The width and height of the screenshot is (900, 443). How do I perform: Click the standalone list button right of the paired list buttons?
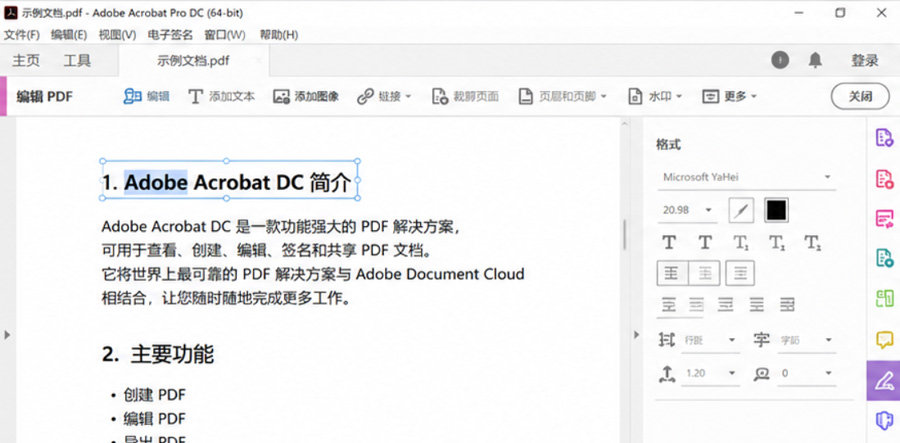740,273
